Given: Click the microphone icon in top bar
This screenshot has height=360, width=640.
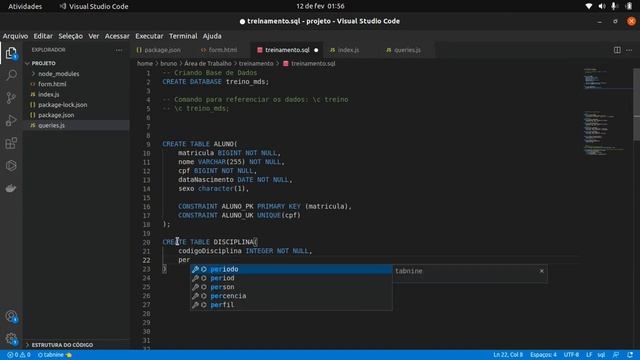Looking at the screenshot, I should click(x=613, y=6).
